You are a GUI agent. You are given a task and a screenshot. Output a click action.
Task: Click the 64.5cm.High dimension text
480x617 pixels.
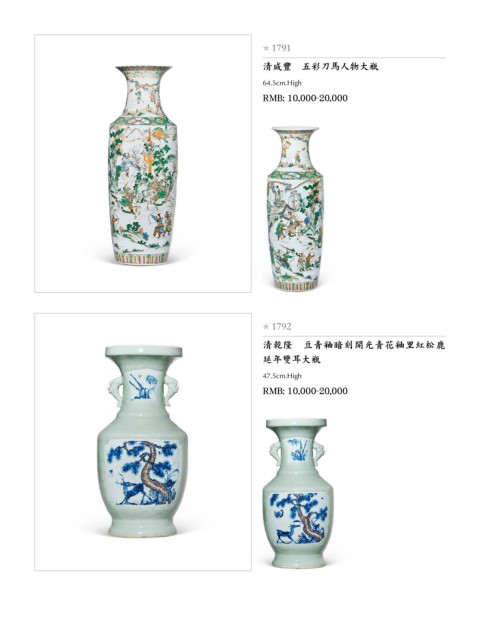pos(282,83)
